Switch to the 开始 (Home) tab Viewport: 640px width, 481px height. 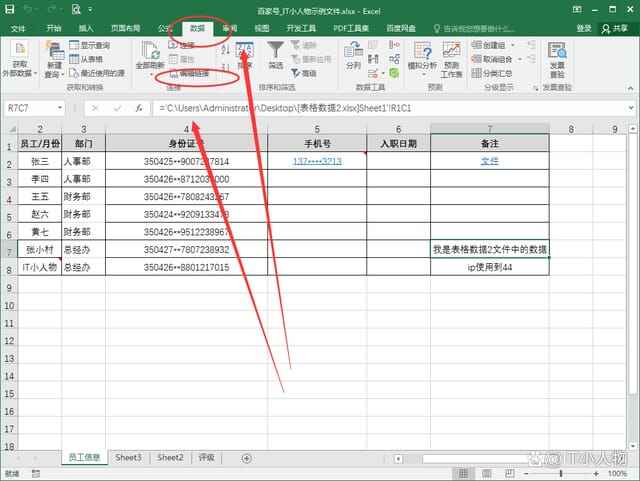pos(54,28)
